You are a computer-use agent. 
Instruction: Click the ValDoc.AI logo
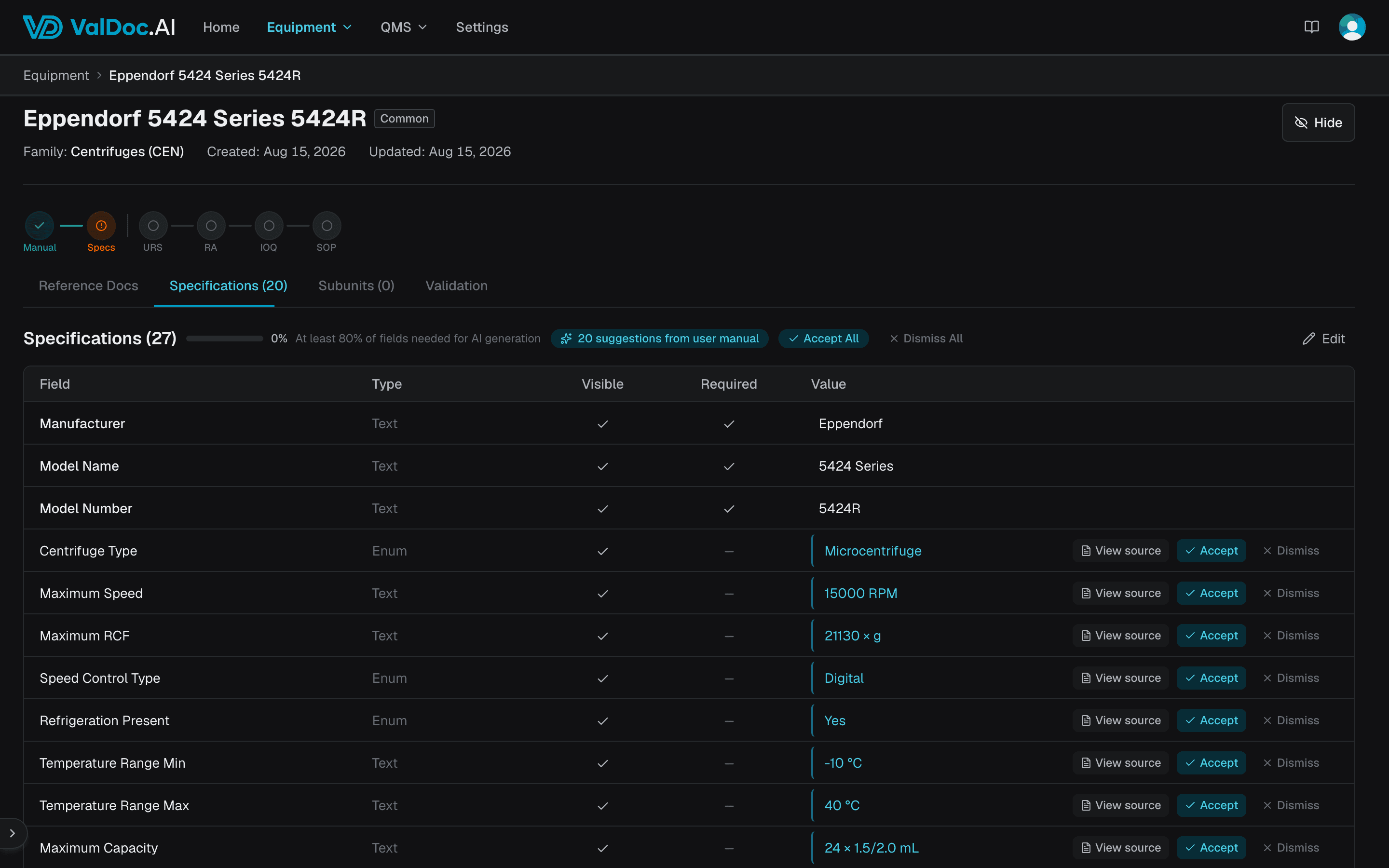[99, 27]
